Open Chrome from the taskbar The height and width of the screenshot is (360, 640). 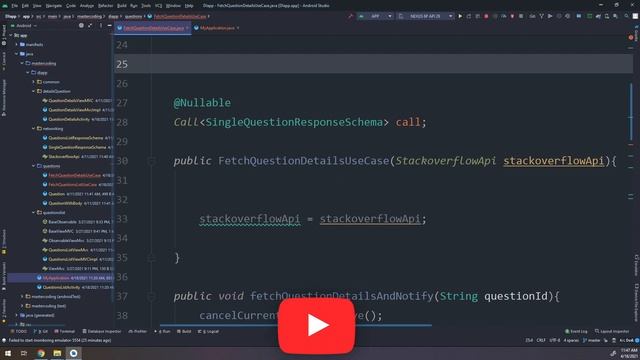(40, 353)
